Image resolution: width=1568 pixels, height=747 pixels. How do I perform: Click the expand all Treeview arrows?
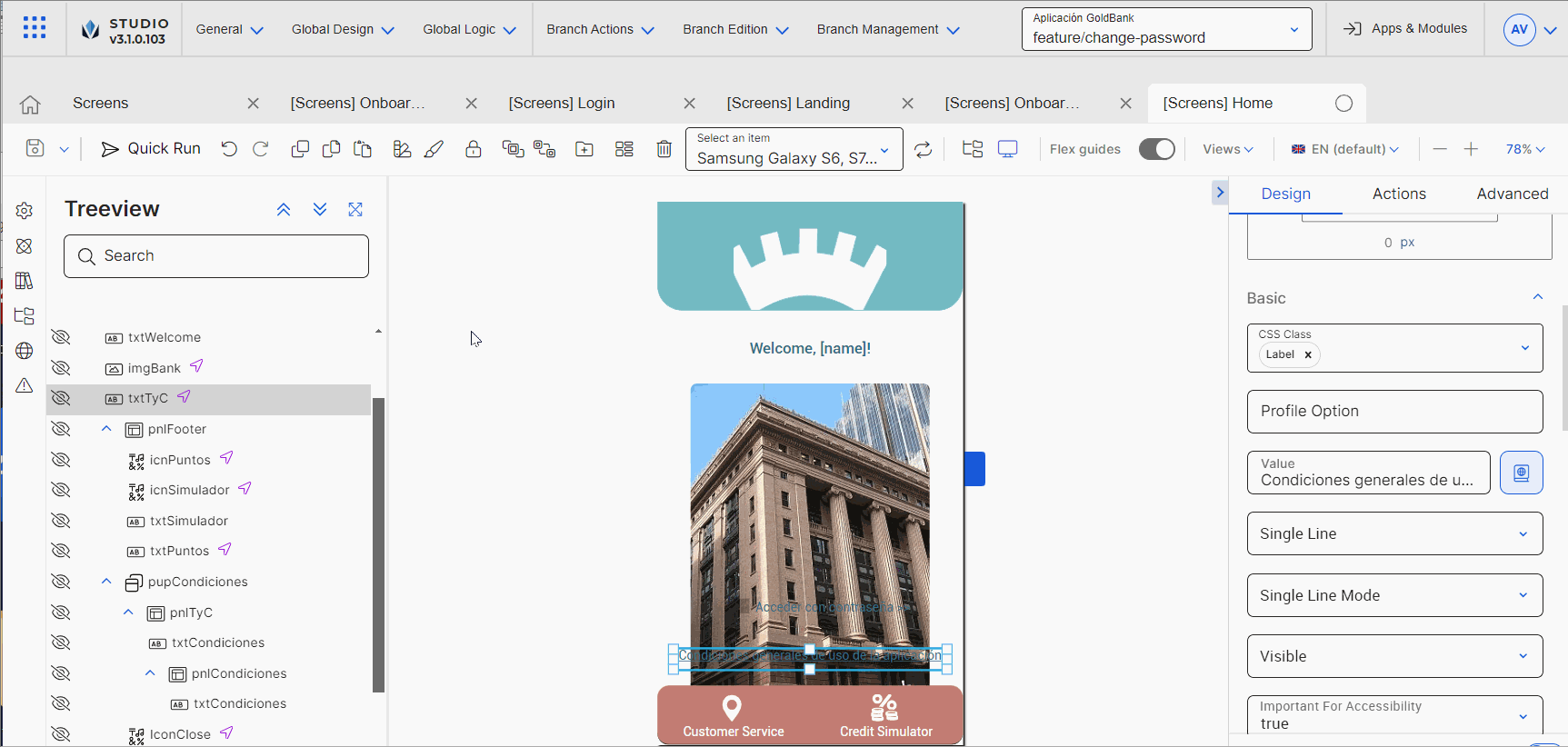pos(320,209)
